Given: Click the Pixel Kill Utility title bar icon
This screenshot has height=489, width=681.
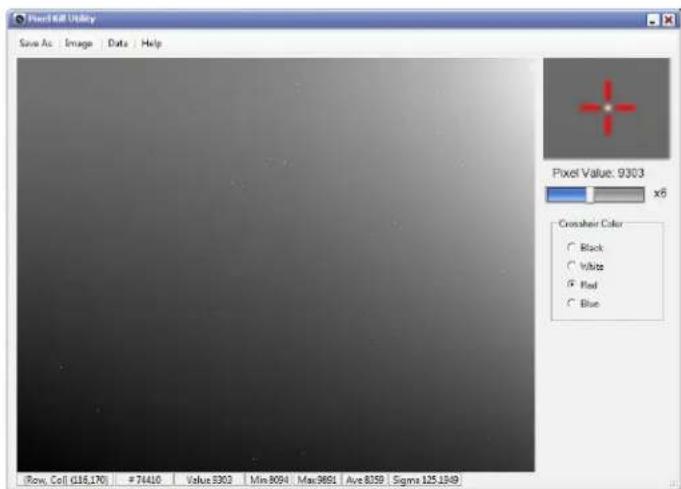Looking at the screenshot, I should coord(19,19).
